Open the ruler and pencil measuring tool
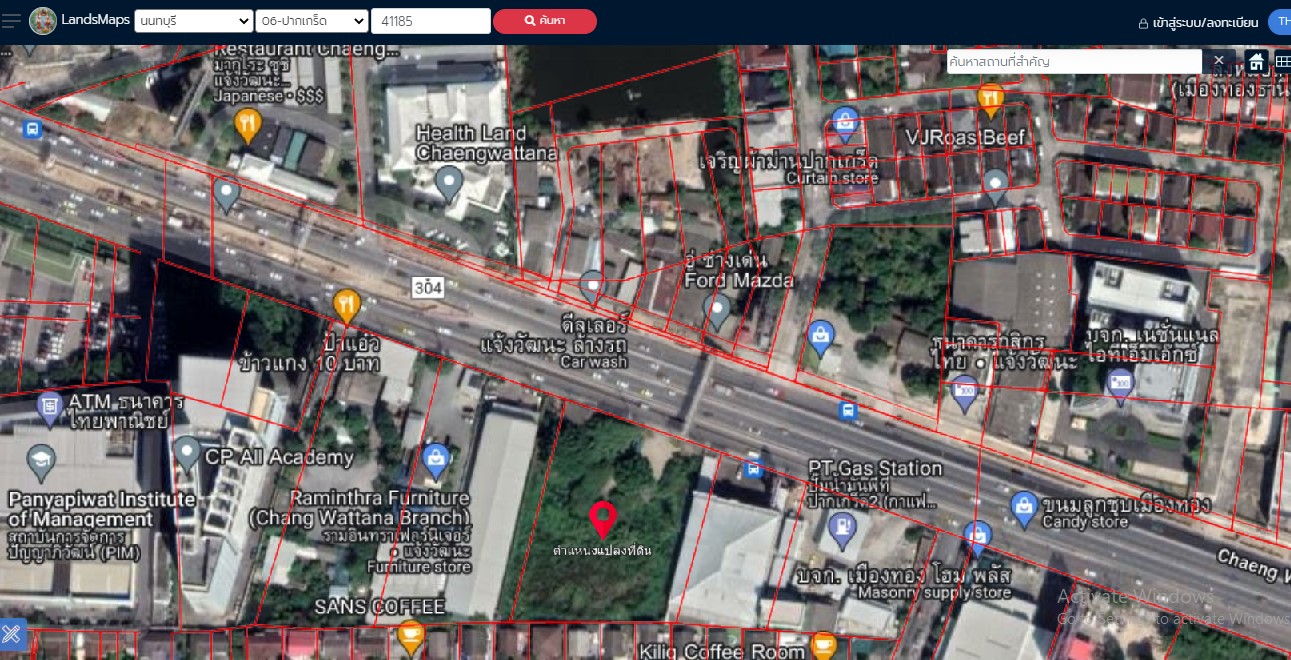Image resolution: width=1291 pixels, height=660 pixels. [x=12, y=633]
